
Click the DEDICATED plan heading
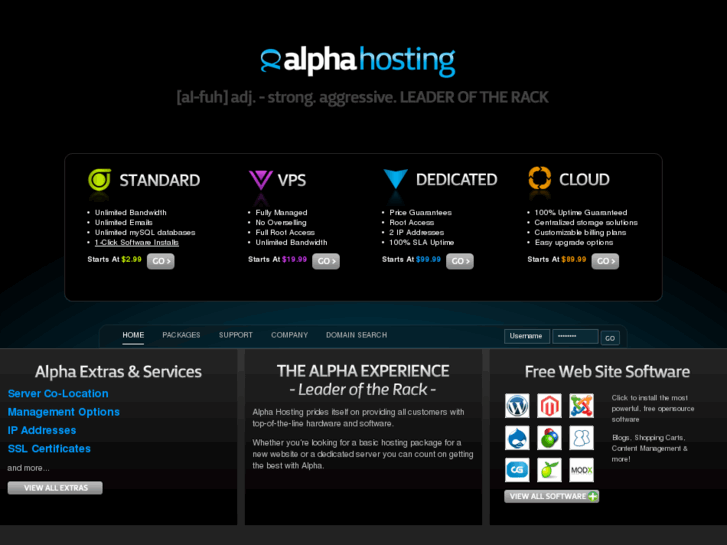coord(457,180)
